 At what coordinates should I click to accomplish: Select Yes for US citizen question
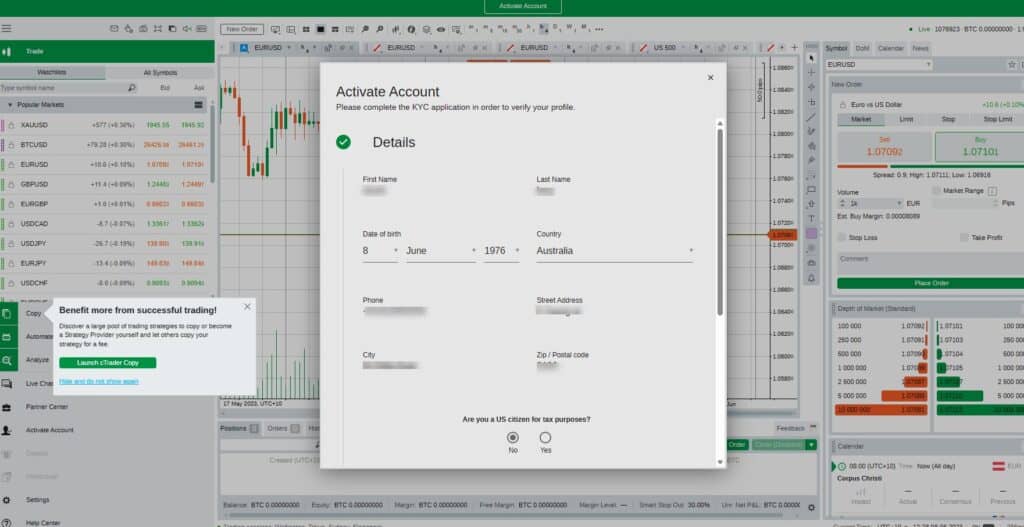(545, 438)
